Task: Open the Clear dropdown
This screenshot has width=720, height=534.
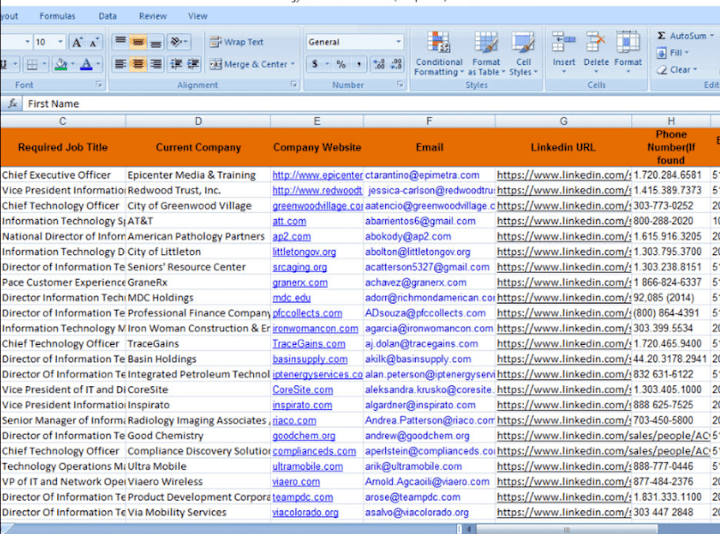Action: [677, 70]
